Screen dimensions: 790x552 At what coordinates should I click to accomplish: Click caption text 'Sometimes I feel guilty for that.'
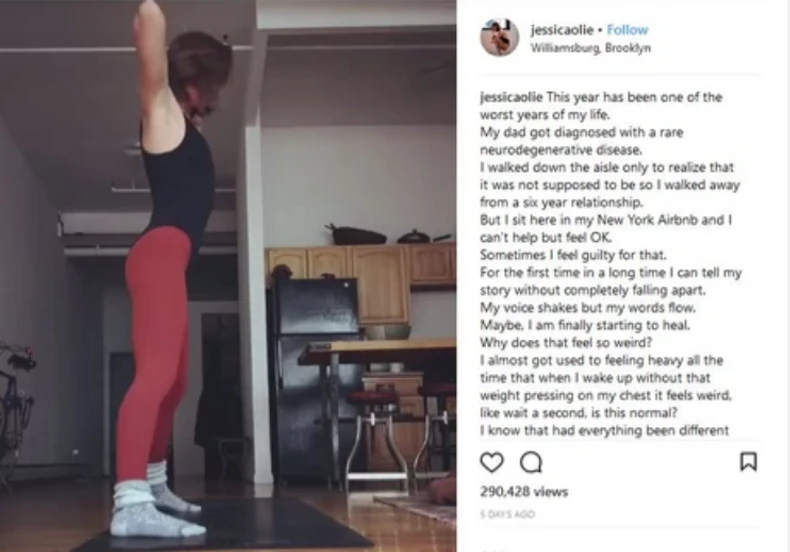(573, 255)
